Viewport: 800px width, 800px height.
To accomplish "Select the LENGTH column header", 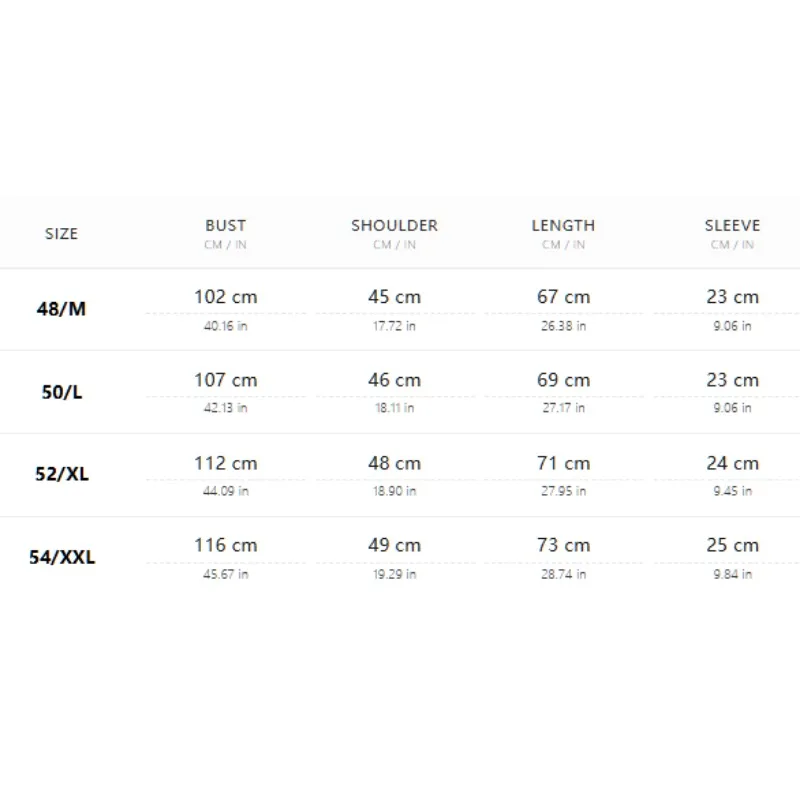I will pos(563,226).
